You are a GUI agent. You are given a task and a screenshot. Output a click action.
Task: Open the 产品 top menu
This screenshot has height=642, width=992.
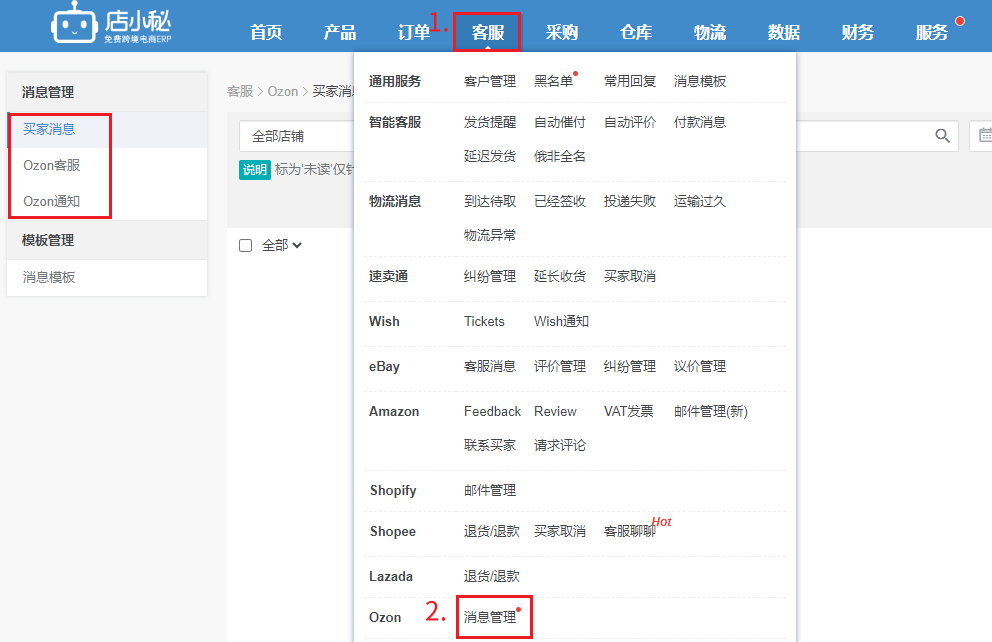click(x=340, y=32)
